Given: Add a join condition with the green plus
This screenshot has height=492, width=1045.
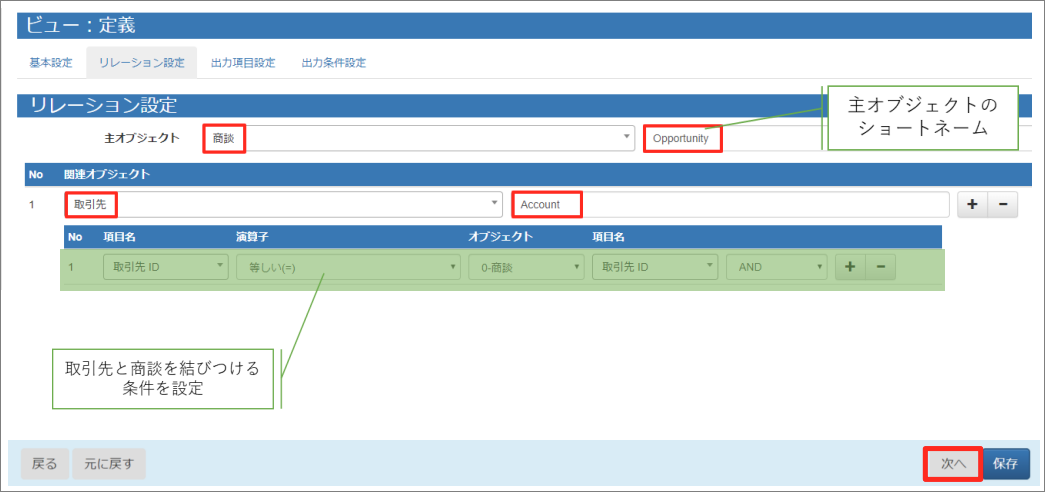Looking at the screenshot, I should pyautogui.click(x=850, y=267).
